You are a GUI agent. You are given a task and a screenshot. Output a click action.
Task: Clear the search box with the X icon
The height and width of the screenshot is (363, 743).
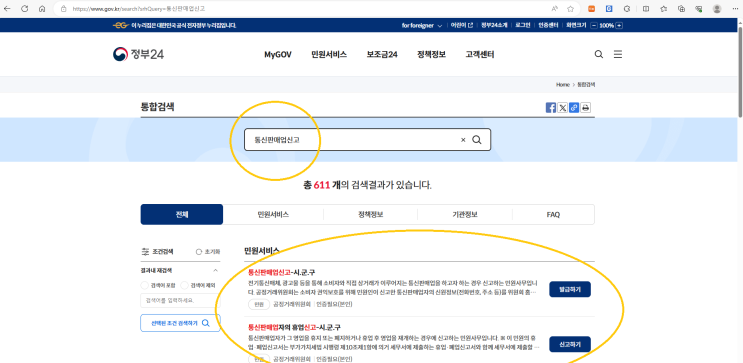pyautogui.click(x=463, y=140)
